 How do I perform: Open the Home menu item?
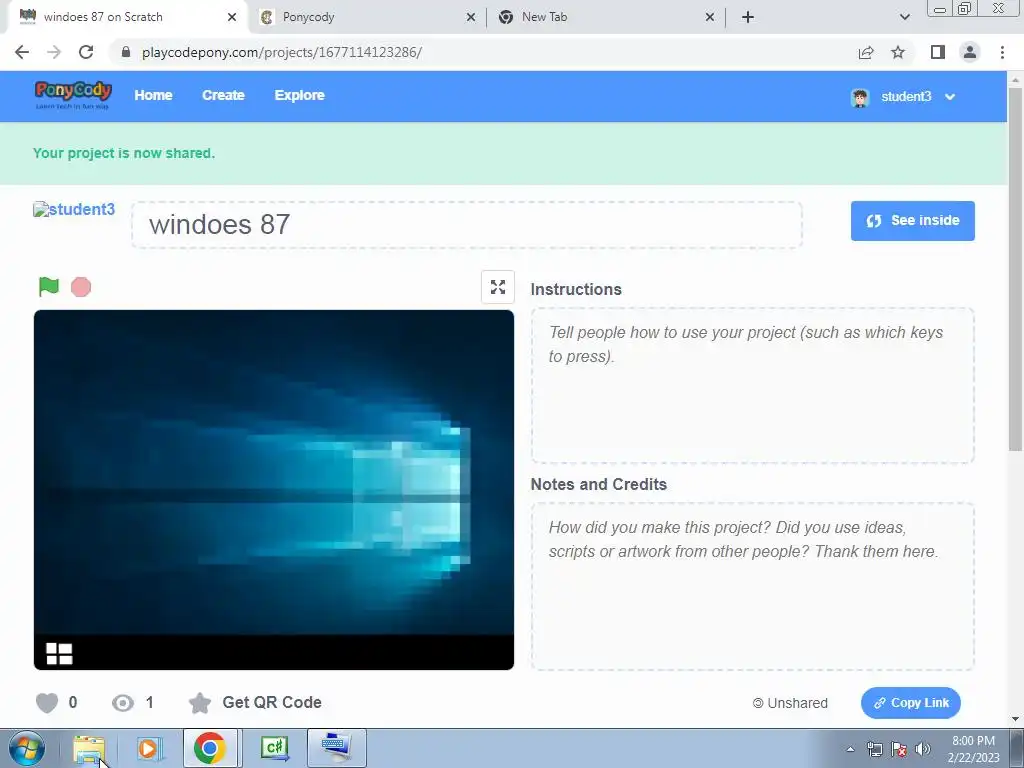tap(153, 95)
